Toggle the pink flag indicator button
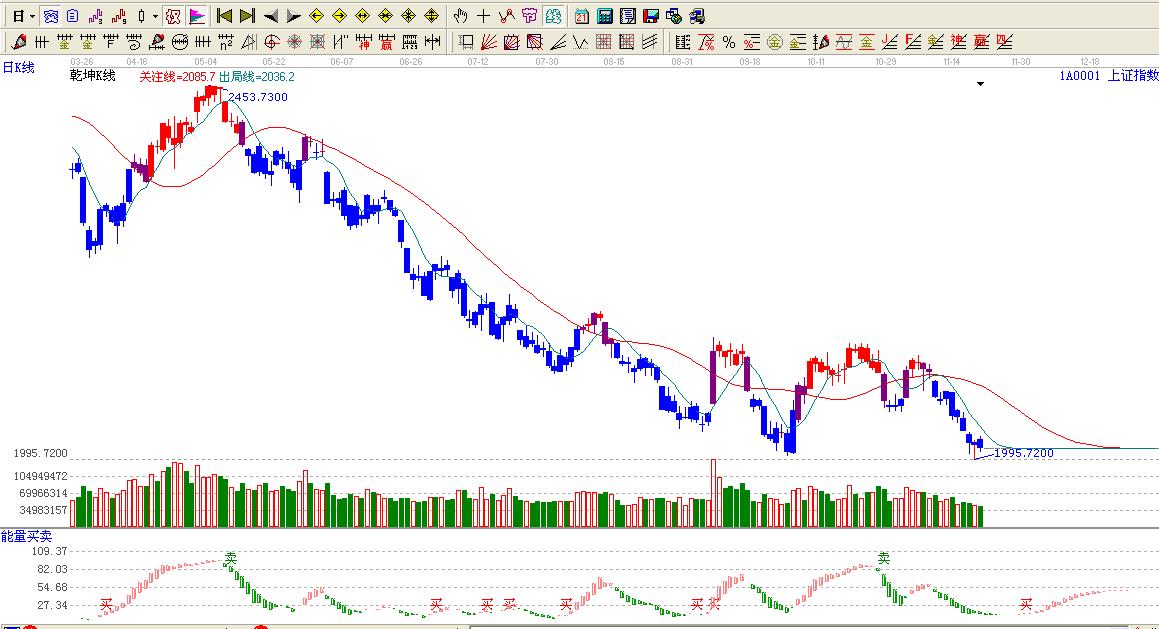Image resolution: width=1159 pixels, height=629 pixels. pyautogui.click(x=197, y=16)
